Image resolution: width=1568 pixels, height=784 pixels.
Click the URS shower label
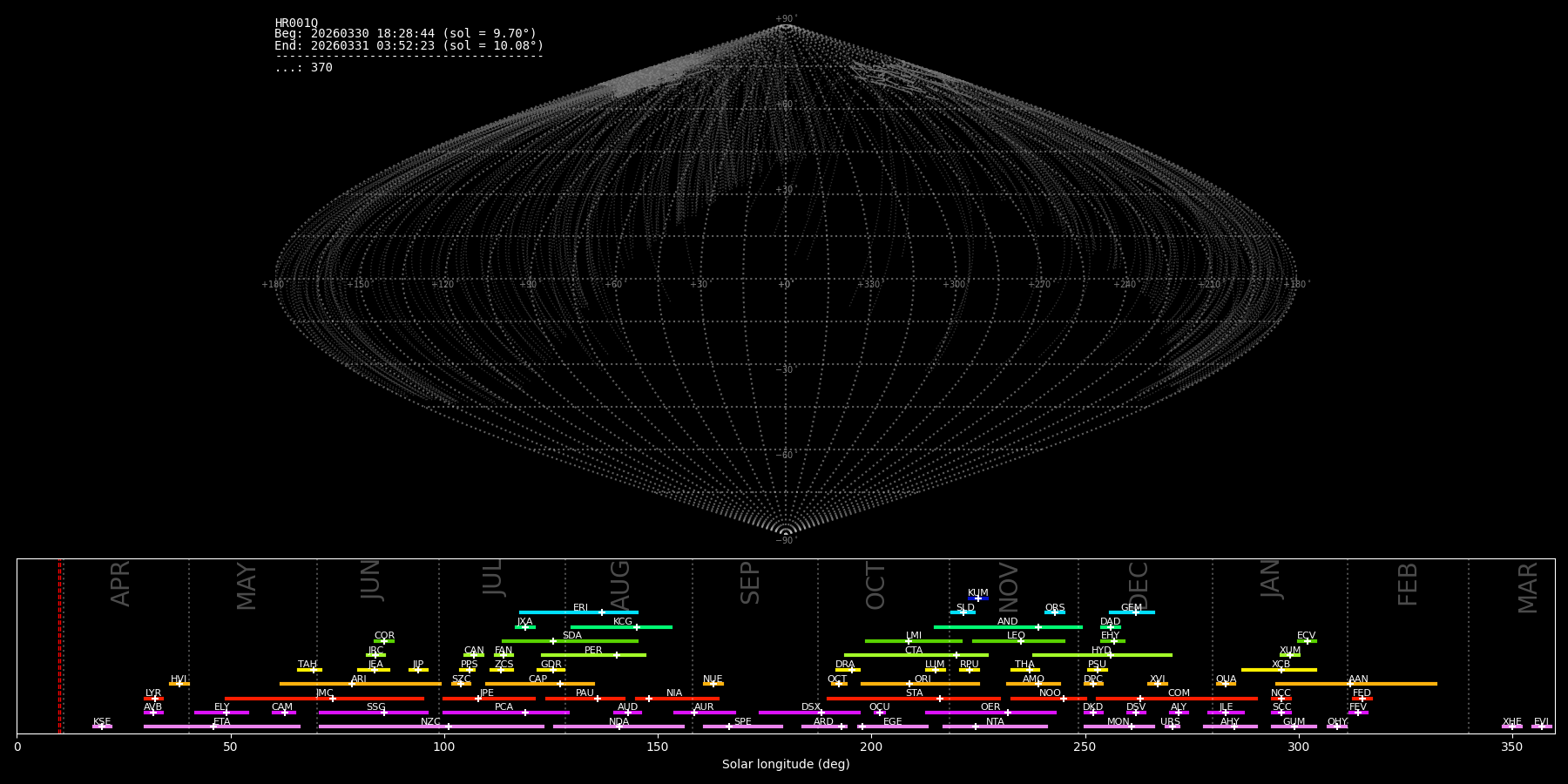pos(1171,722)
